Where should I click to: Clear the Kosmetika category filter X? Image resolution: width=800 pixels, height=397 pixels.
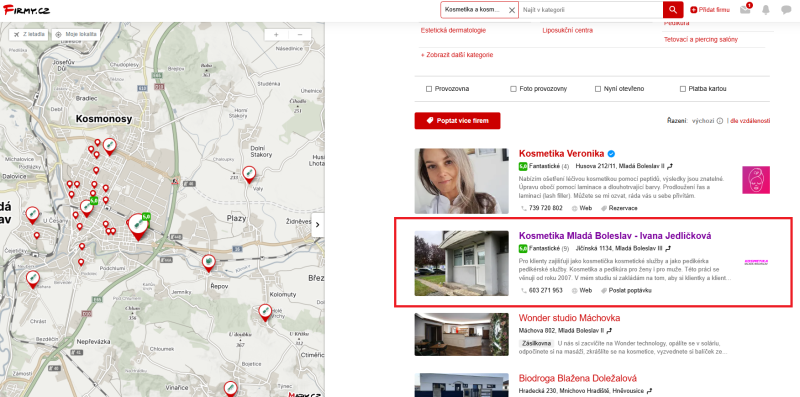(512, 10)
